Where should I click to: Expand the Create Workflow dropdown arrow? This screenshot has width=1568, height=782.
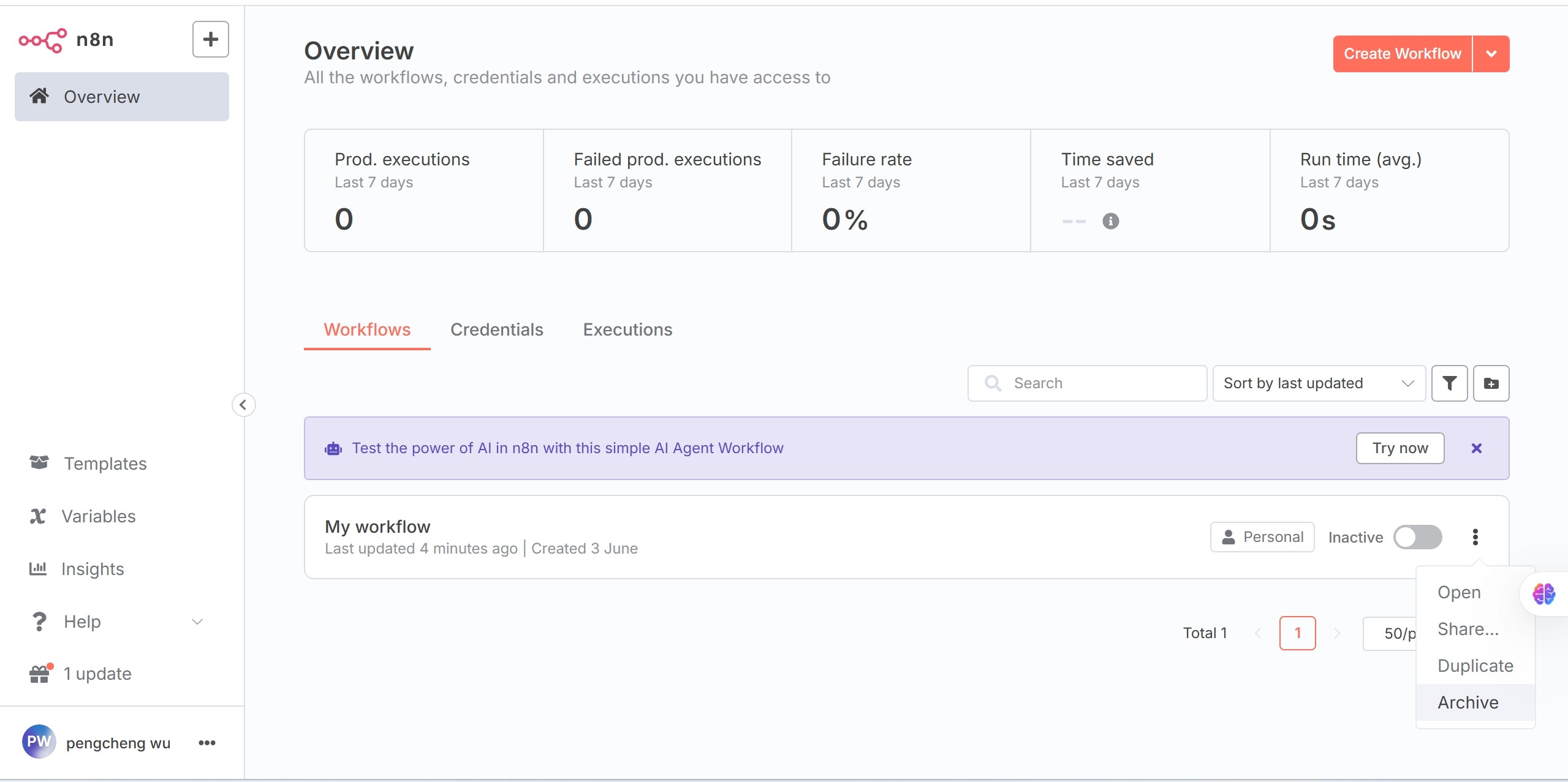(1491, 54)
